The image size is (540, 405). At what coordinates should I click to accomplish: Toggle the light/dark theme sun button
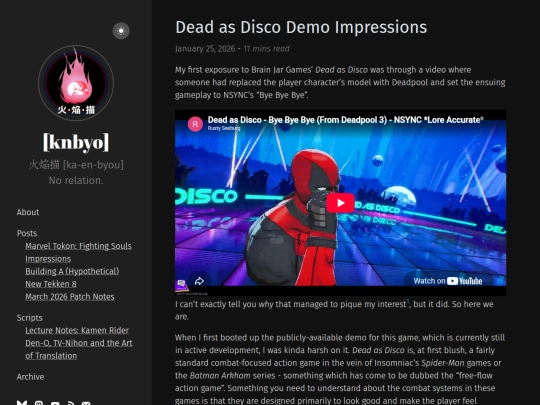[x=121, y=31]
